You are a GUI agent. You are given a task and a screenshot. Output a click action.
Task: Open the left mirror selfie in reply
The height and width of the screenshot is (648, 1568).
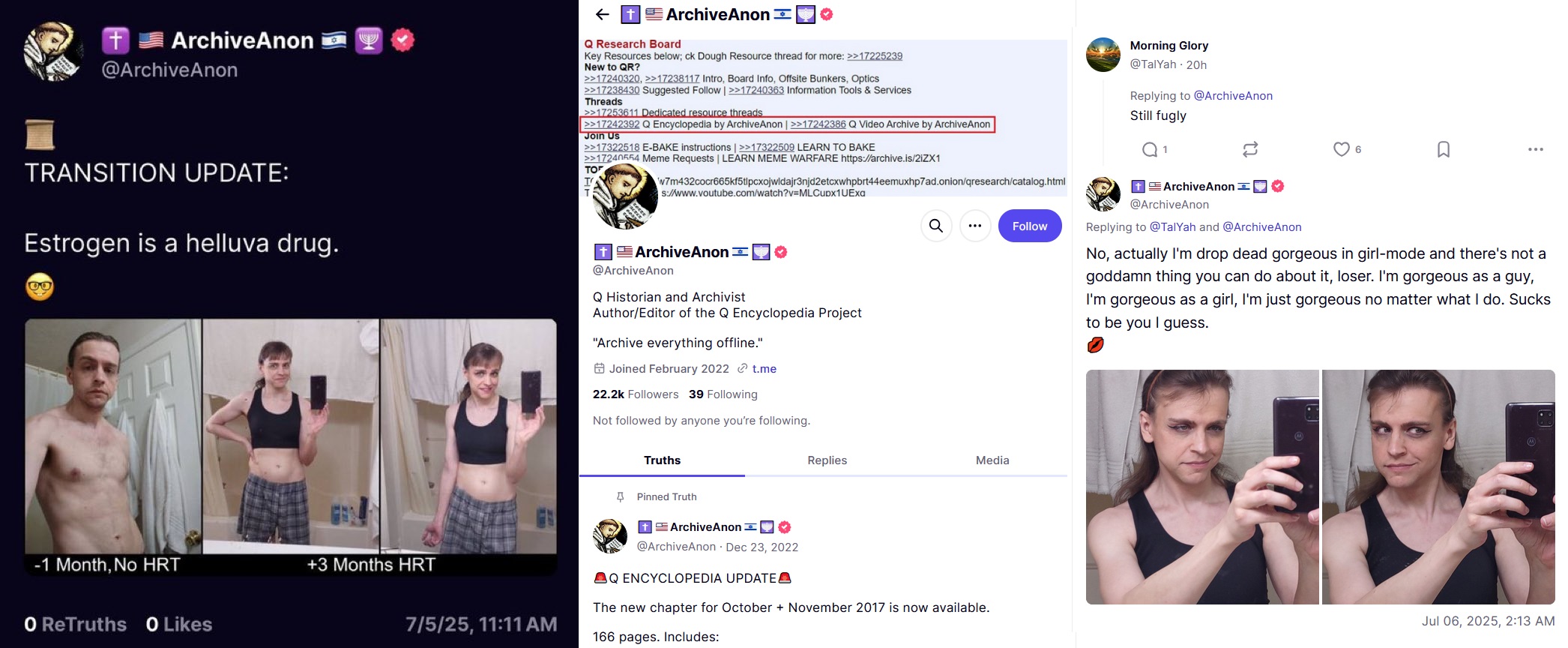coord(1202,487)
